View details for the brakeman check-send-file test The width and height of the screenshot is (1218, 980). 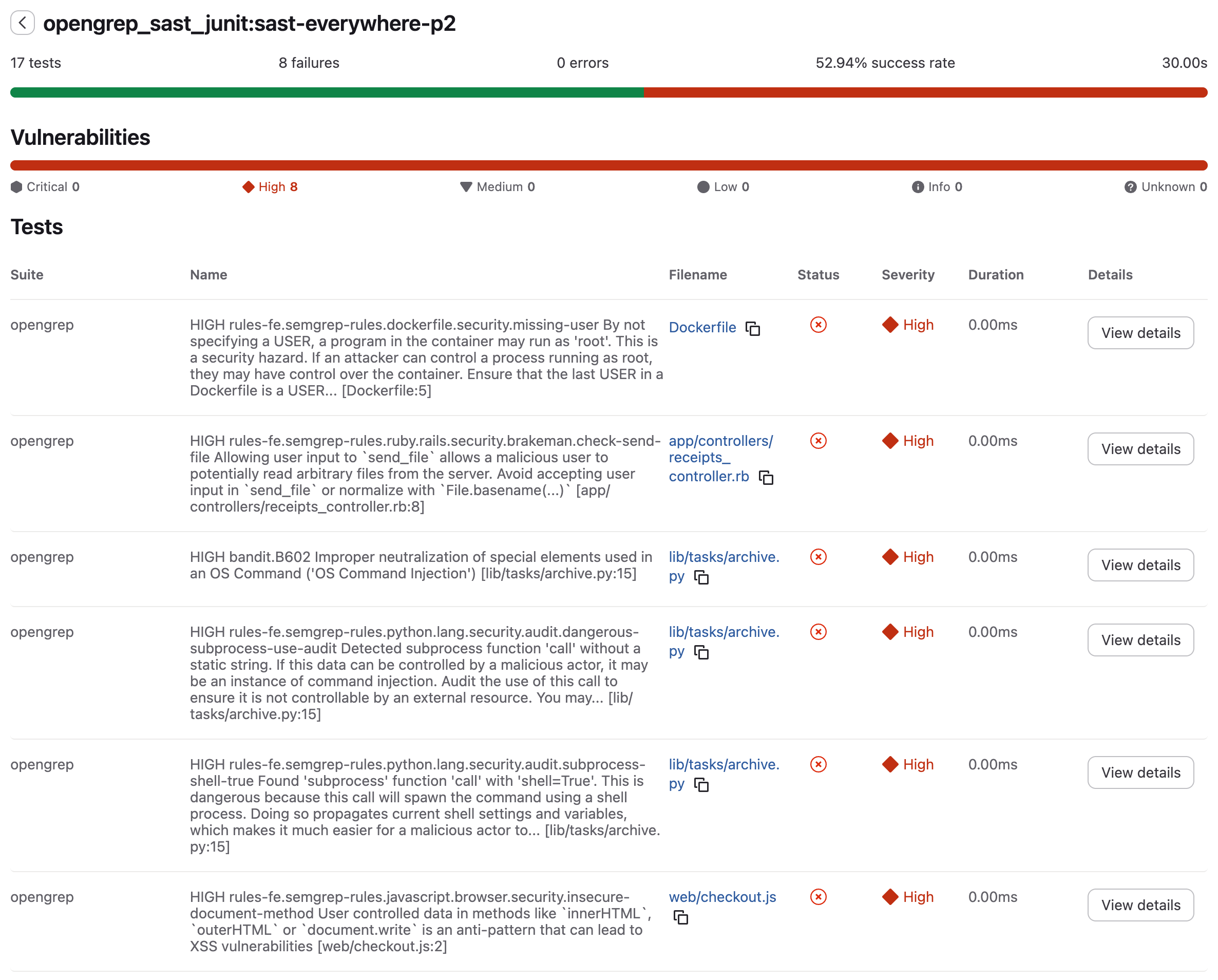point(1140,449)
